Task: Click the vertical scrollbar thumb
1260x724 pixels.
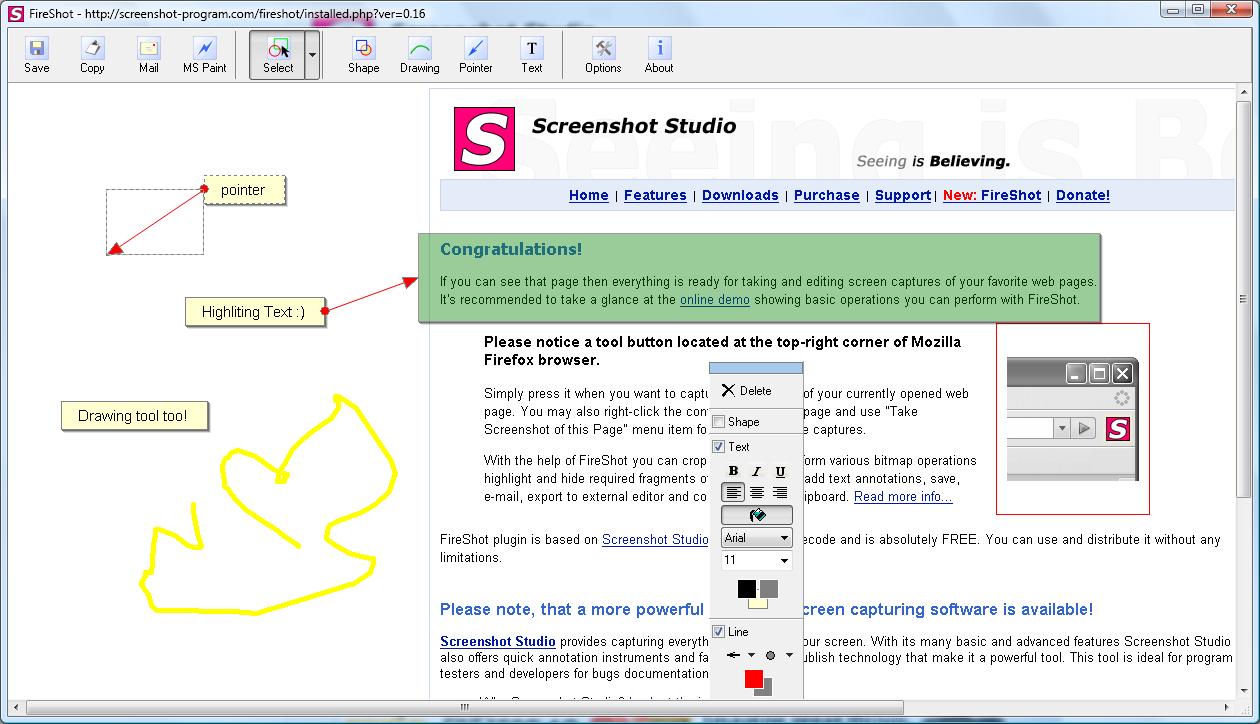Action: [x=1244, y=298]
